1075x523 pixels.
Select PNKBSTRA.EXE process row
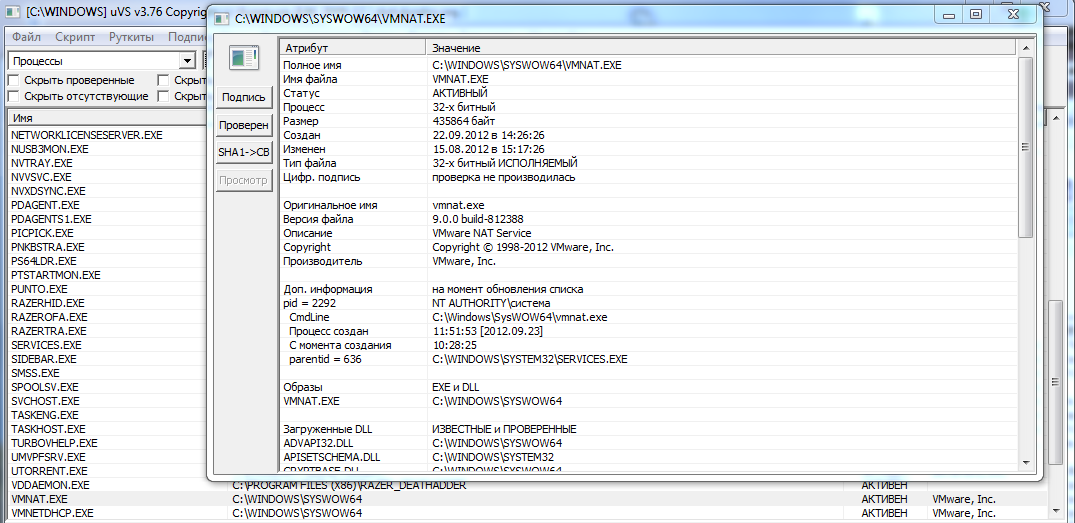48,247
